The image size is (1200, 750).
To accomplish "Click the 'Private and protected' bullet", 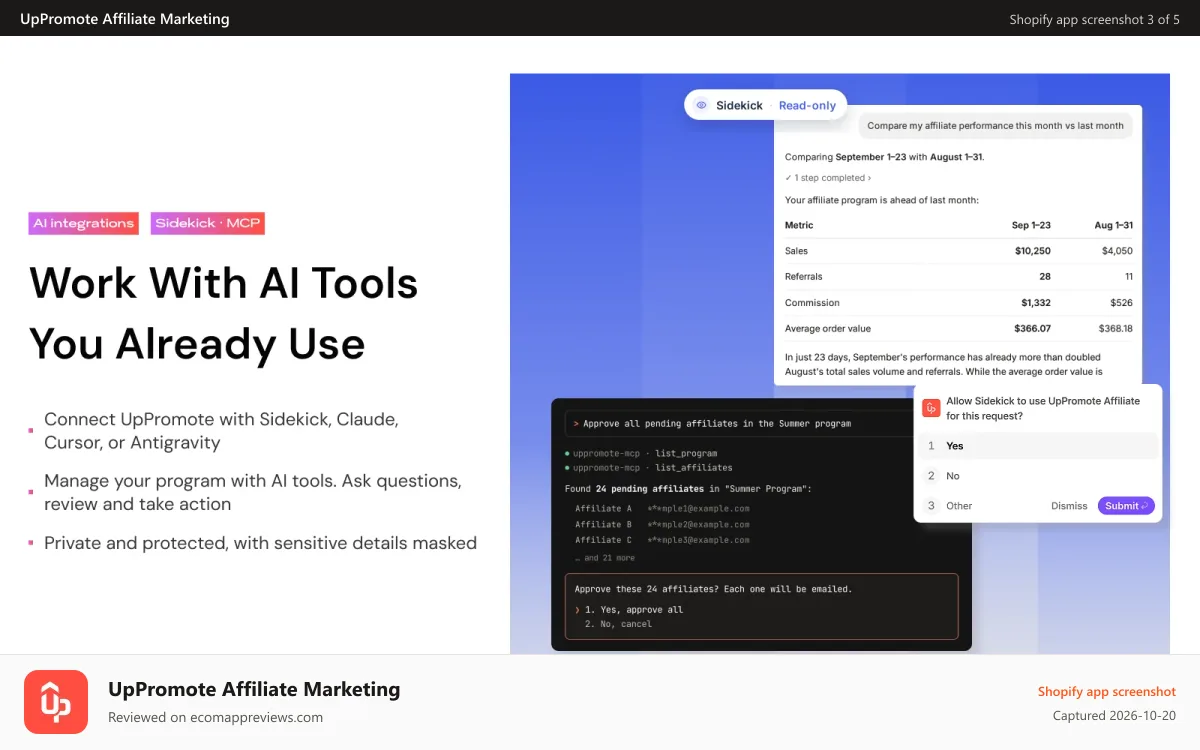I will (x=260, y=543).
